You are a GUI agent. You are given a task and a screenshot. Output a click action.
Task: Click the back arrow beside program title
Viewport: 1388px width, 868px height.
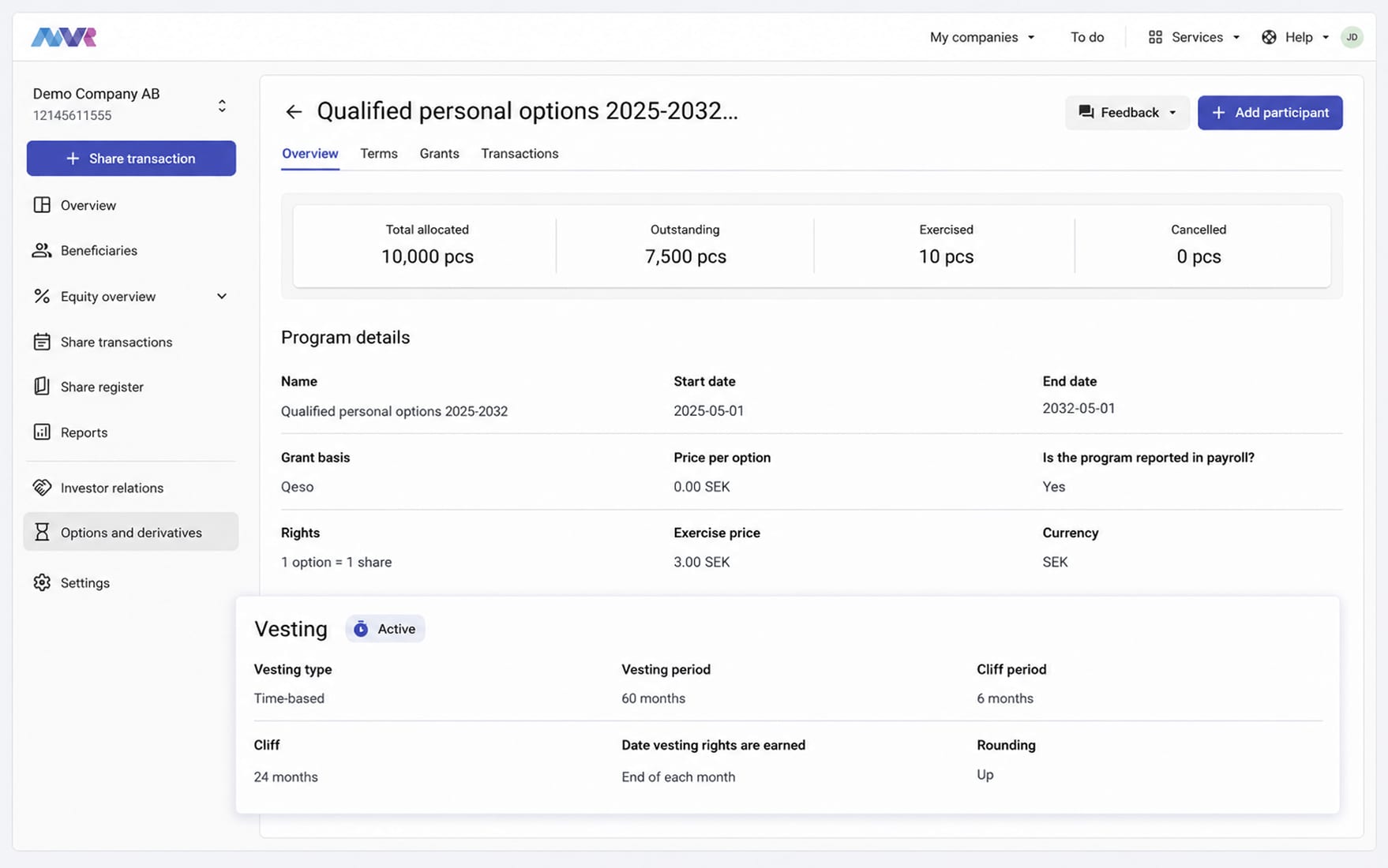pos(294,112)
